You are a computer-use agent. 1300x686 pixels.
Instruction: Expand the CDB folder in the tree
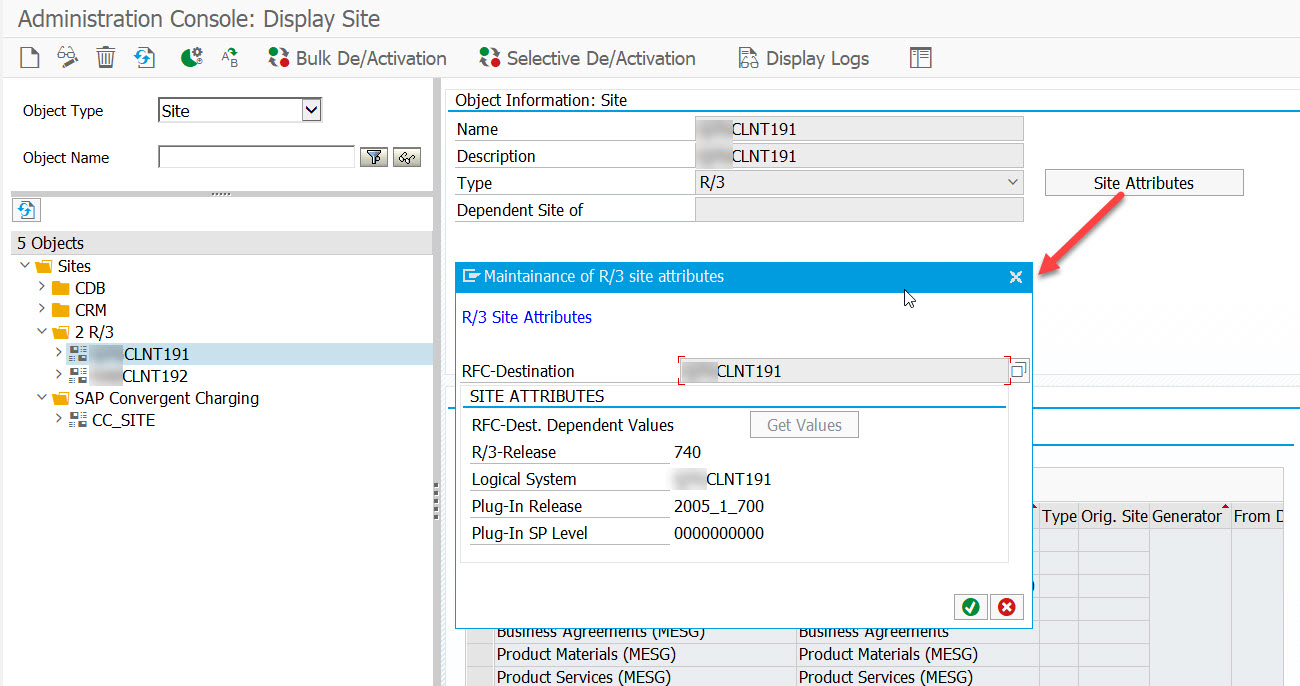click(x=40, y=288)
